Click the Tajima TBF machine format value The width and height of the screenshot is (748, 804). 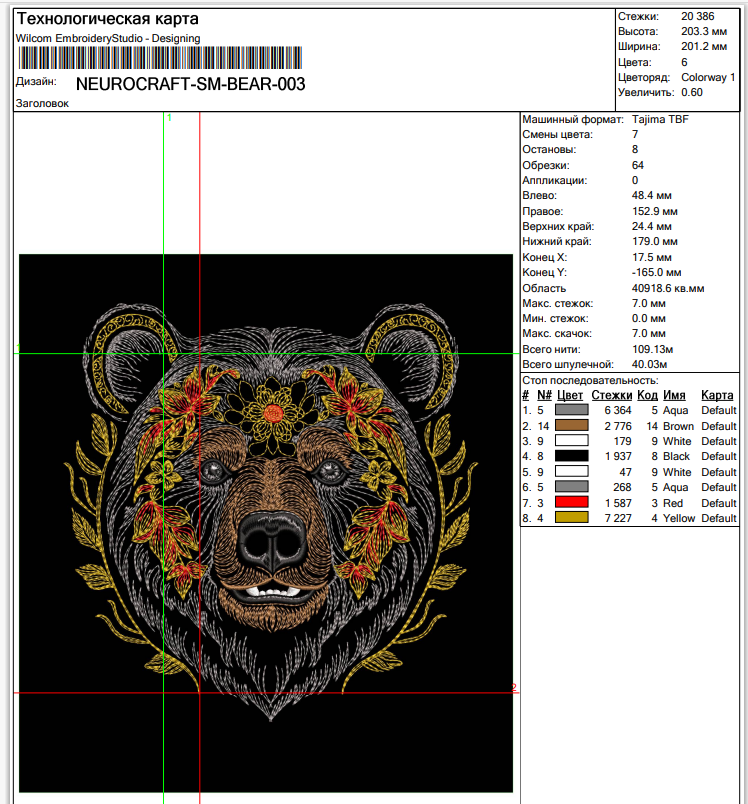[x=660, y=119]
